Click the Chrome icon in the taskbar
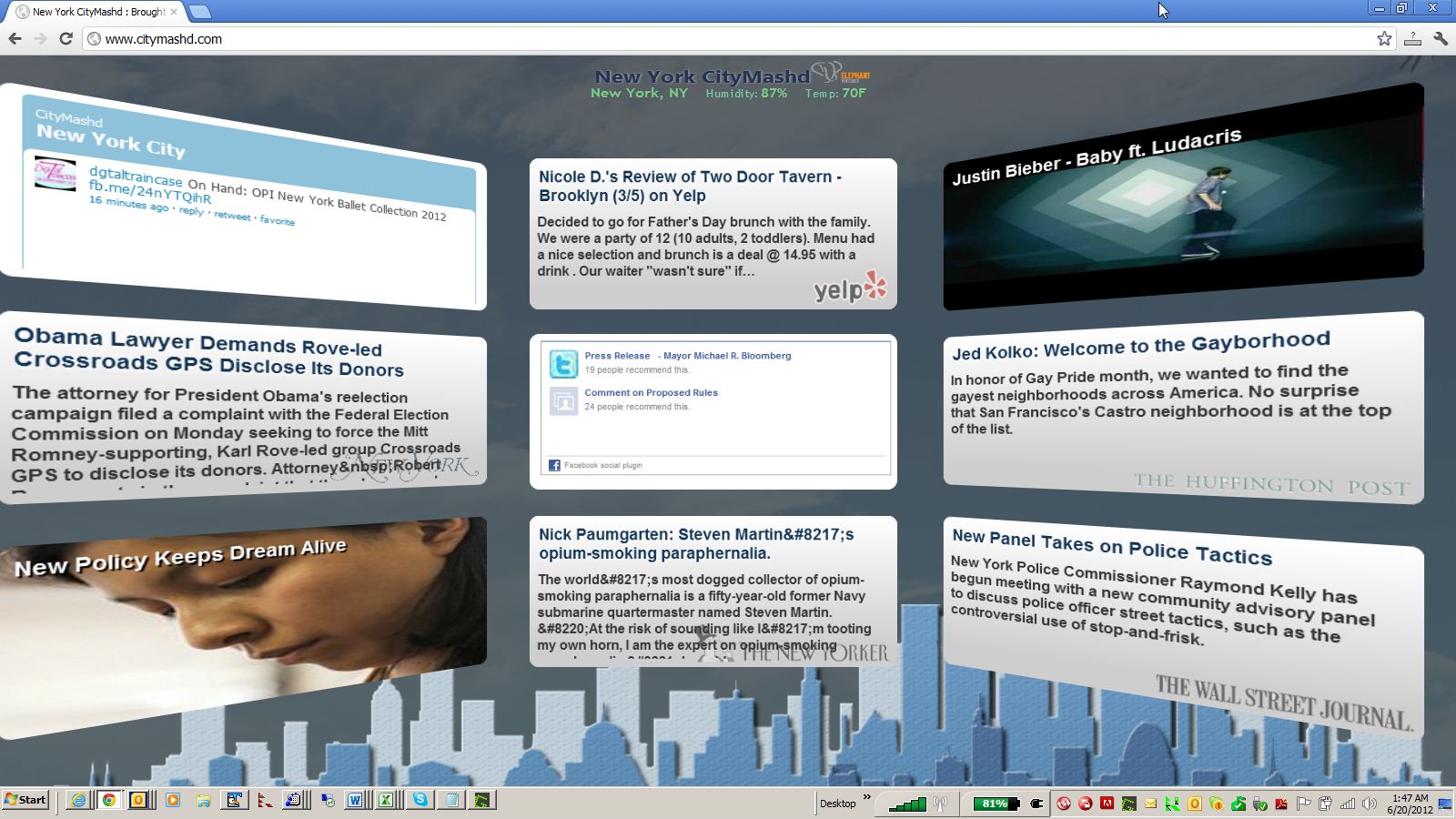Screen dimensions: 1456x819 coord(108,801)
